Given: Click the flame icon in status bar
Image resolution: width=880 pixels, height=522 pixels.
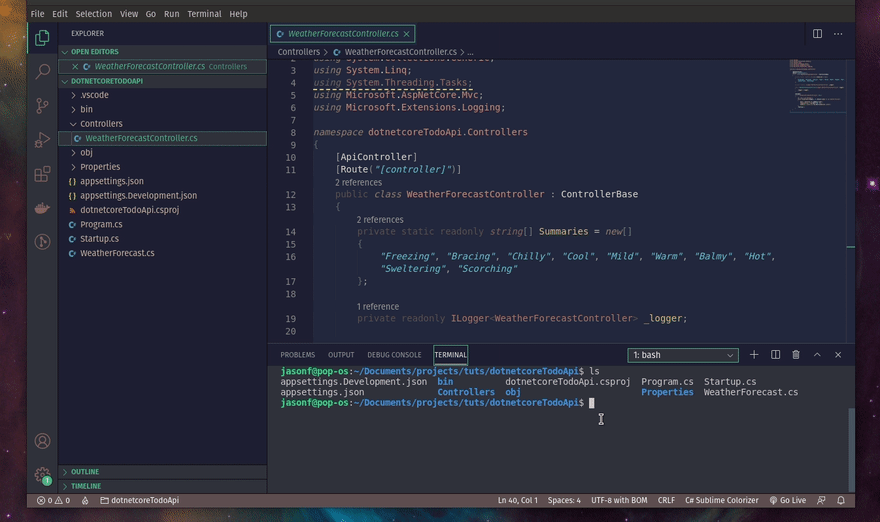Looking at the screenshot, I should click(x=85, y=500).
